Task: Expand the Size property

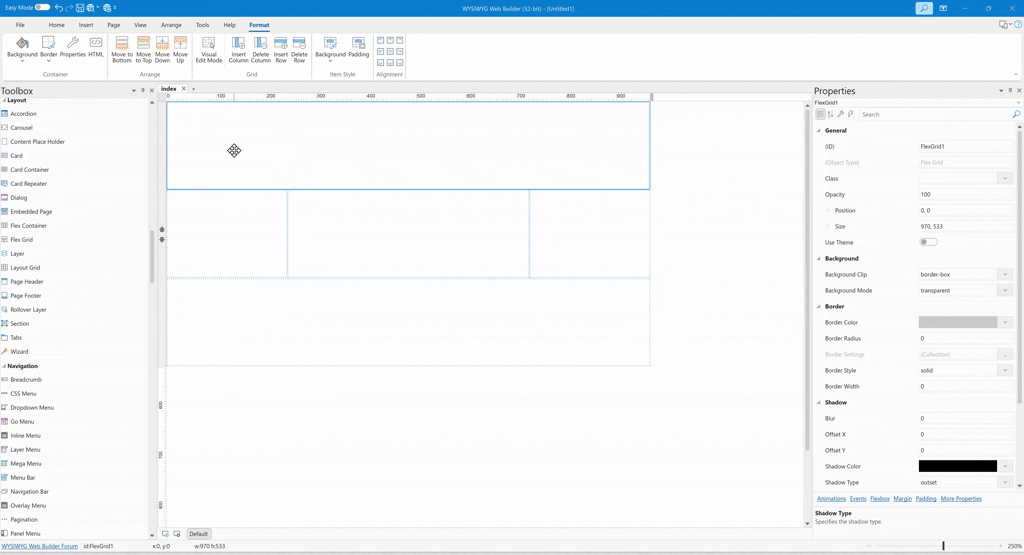Action: [828, 227]
